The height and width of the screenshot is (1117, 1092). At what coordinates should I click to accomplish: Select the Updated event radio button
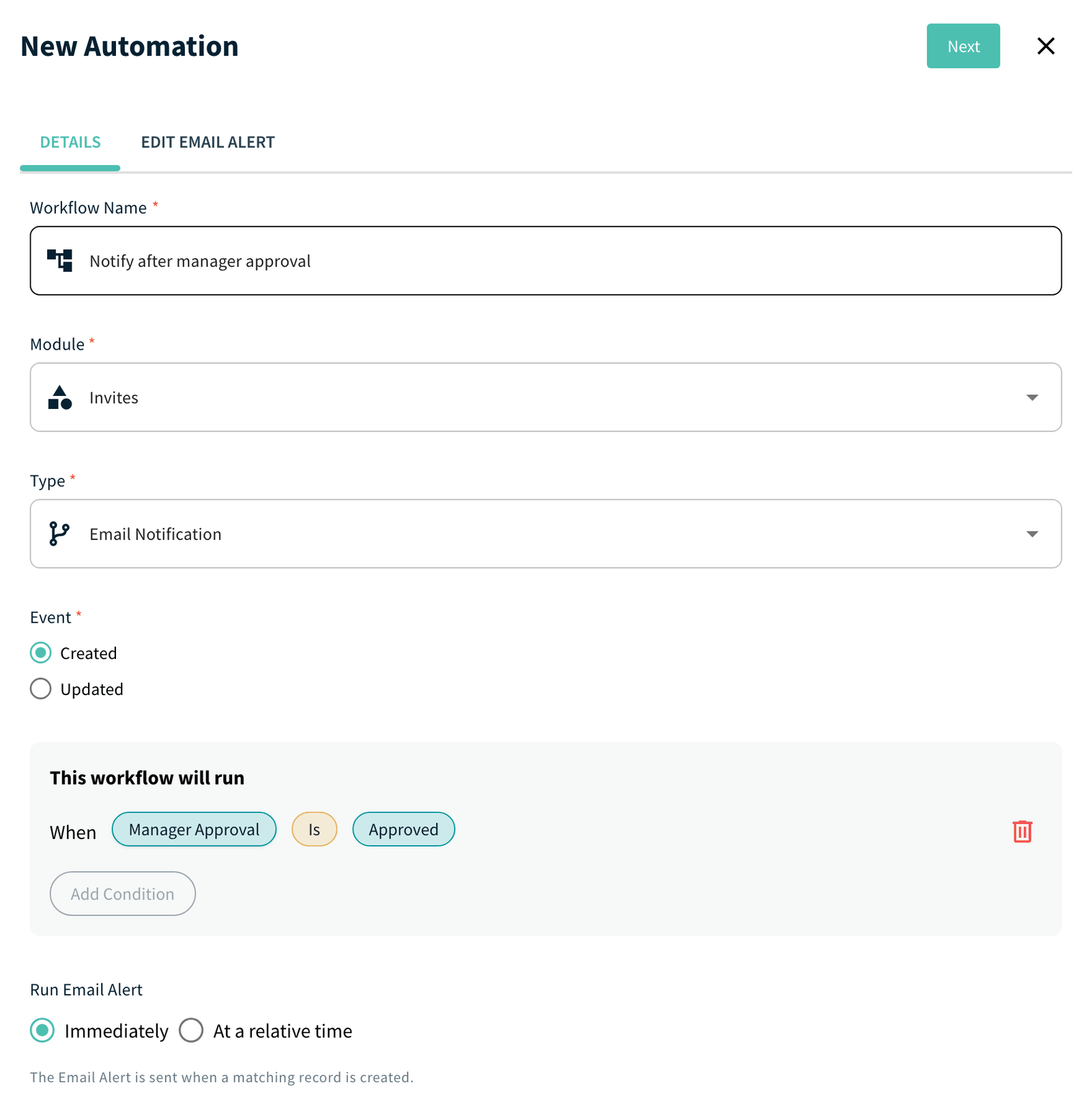click(x=41, y=688)
